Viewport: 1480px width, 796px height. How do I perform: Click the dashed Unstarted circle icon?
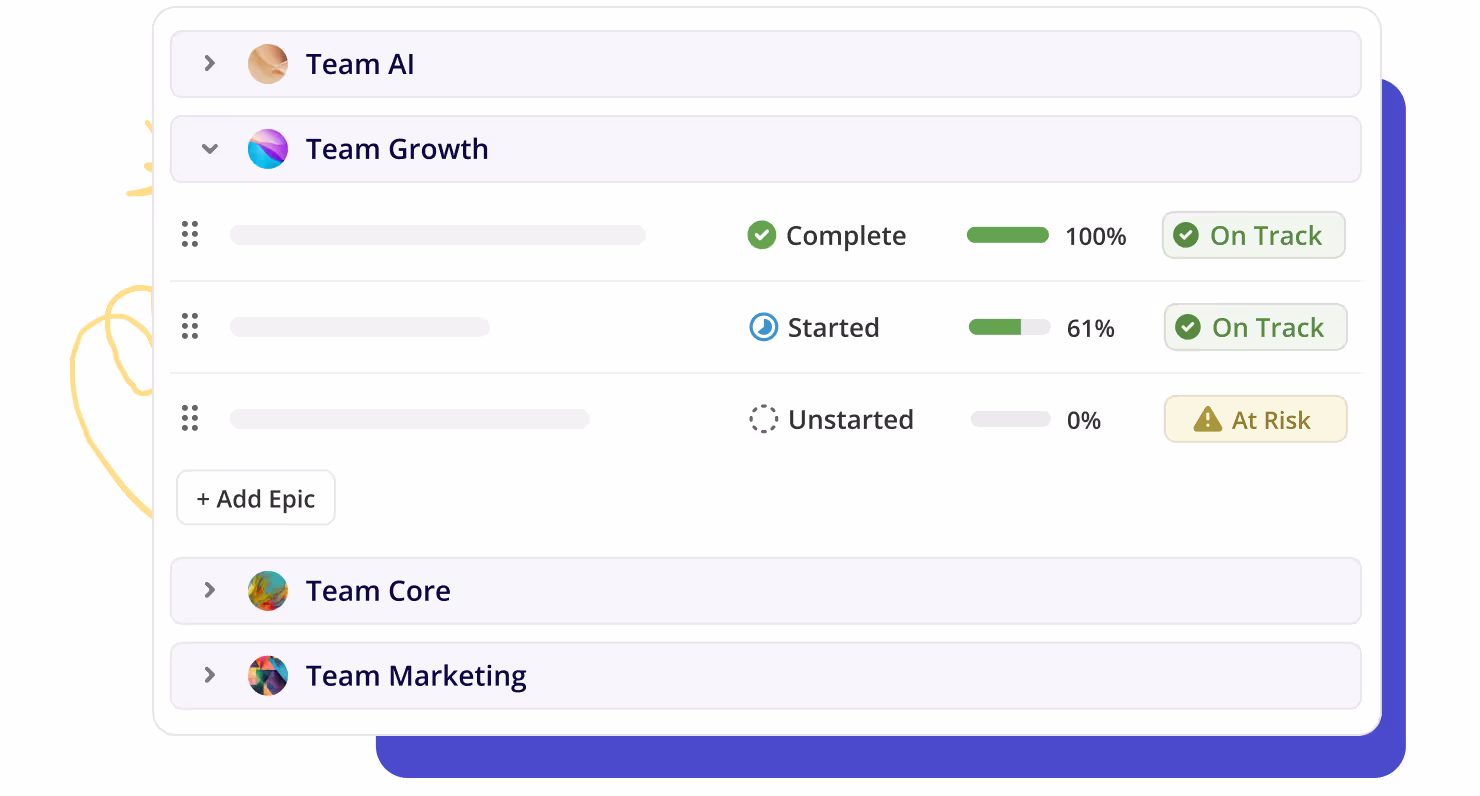(x=764, y=419)
